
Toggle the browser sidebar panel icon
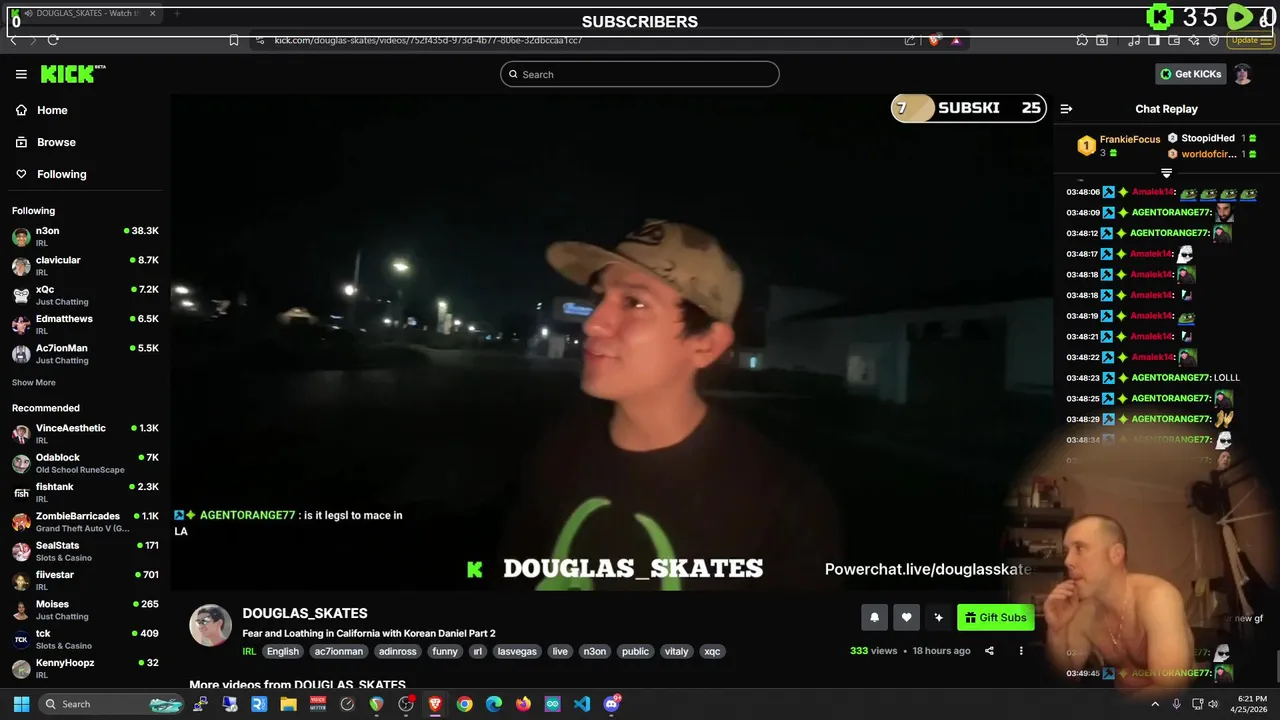(x=1154, y=40)
